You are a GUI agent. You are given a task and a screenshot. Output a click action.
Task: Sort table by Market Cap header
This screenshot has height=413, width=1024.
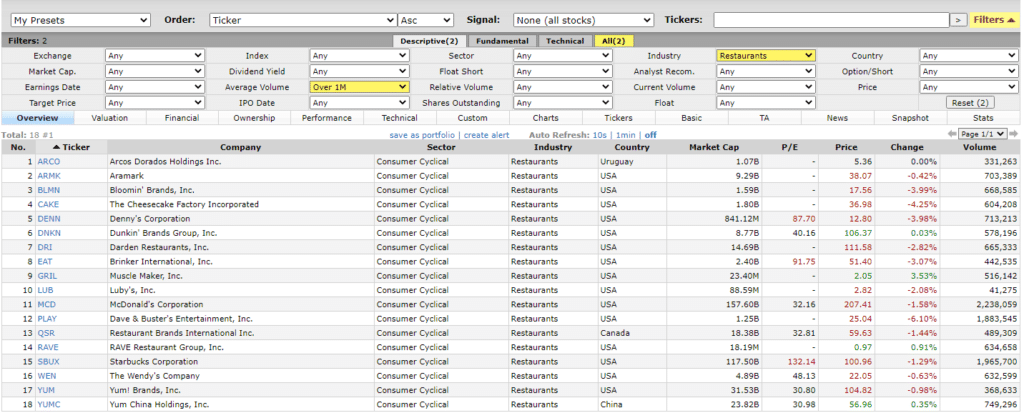click(714, 147)
